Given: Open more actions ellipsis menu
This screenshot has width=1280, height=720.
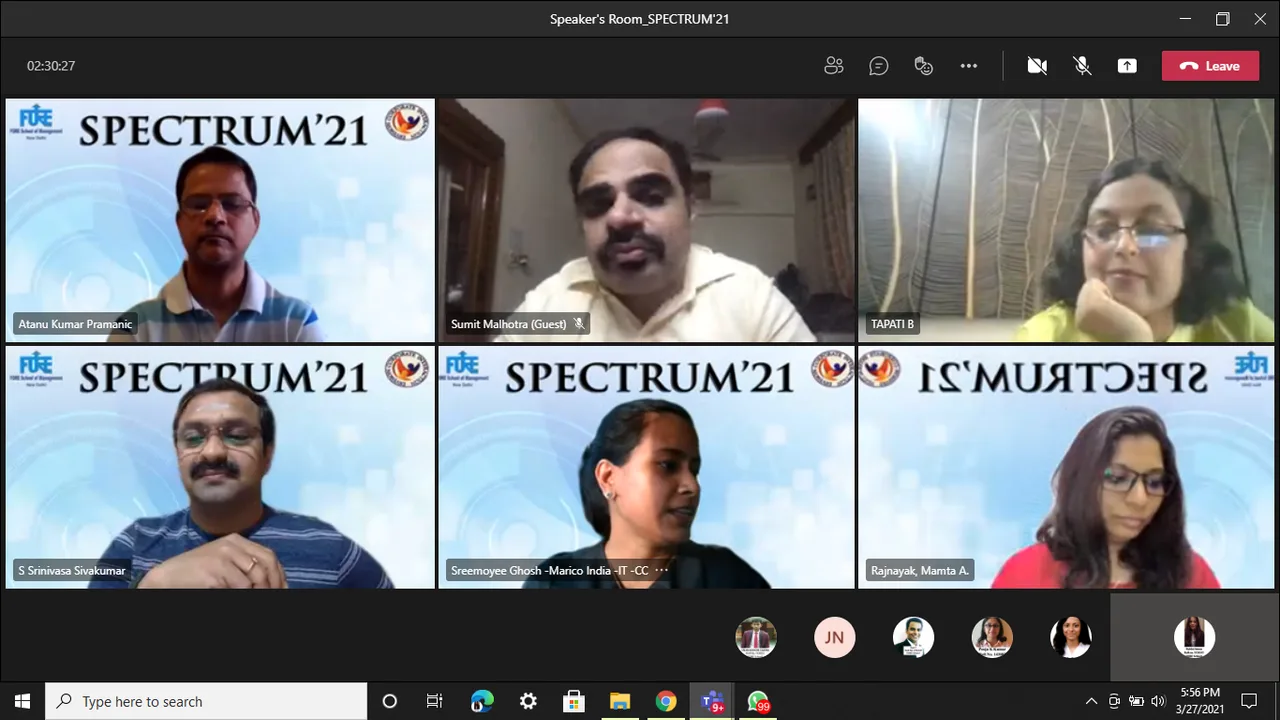Looking at the screenshot, I should point(969,66).
